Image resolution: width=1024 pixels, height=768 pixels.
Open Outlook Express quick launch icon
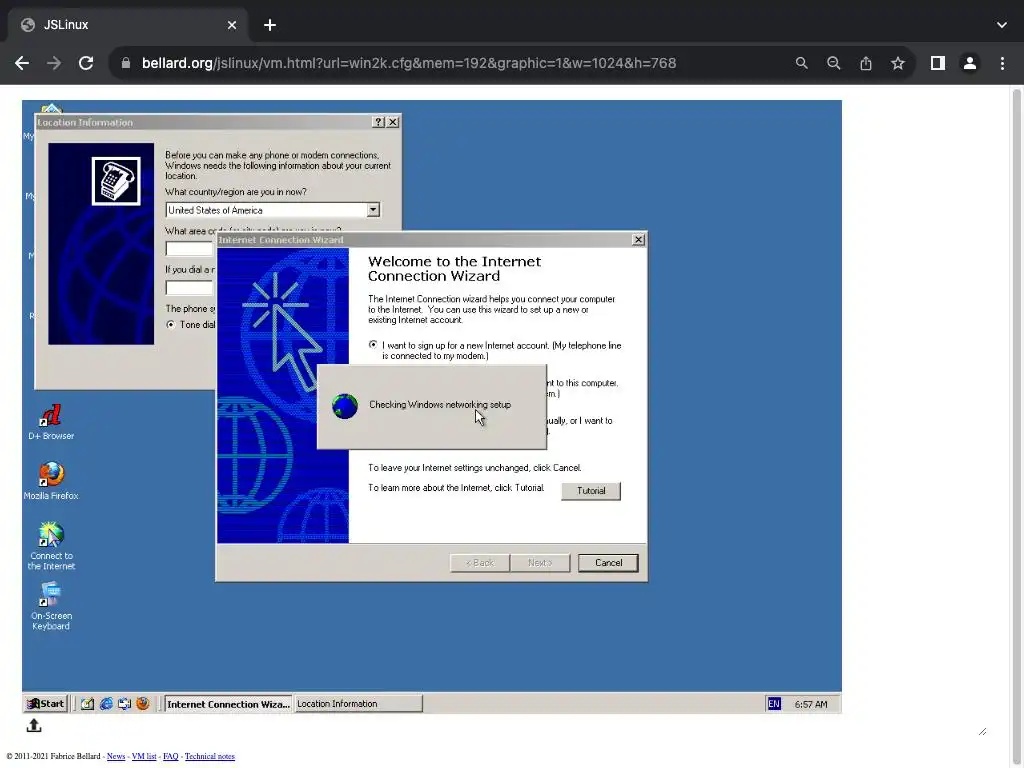click(x=124, y=703)
